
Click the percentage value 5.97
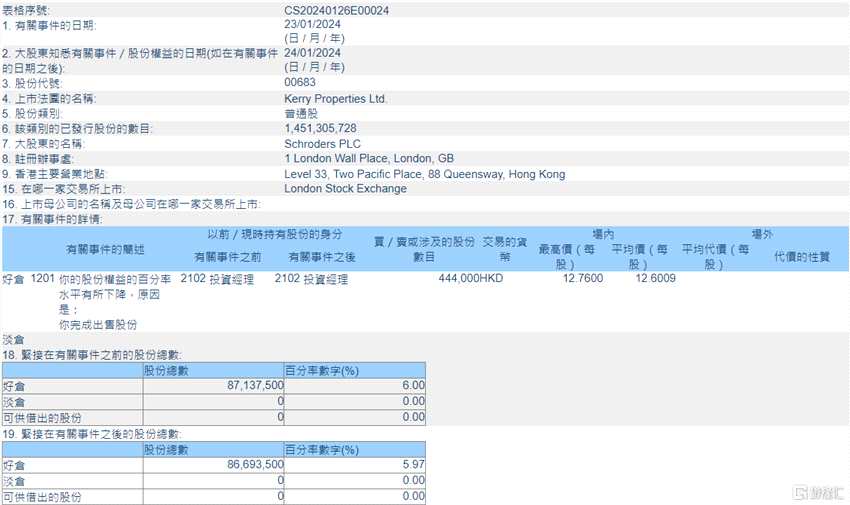[x=414, y=464]
